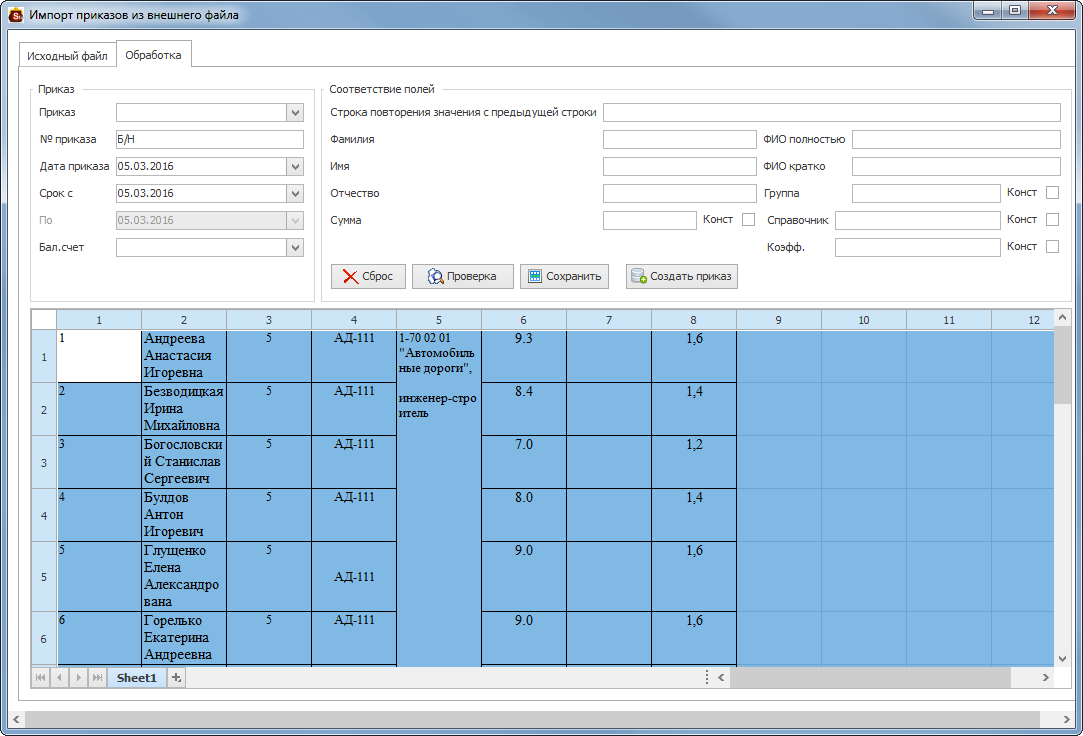Click the application icon in title bar
The image size is (1083, 736).
pos(15,14)
